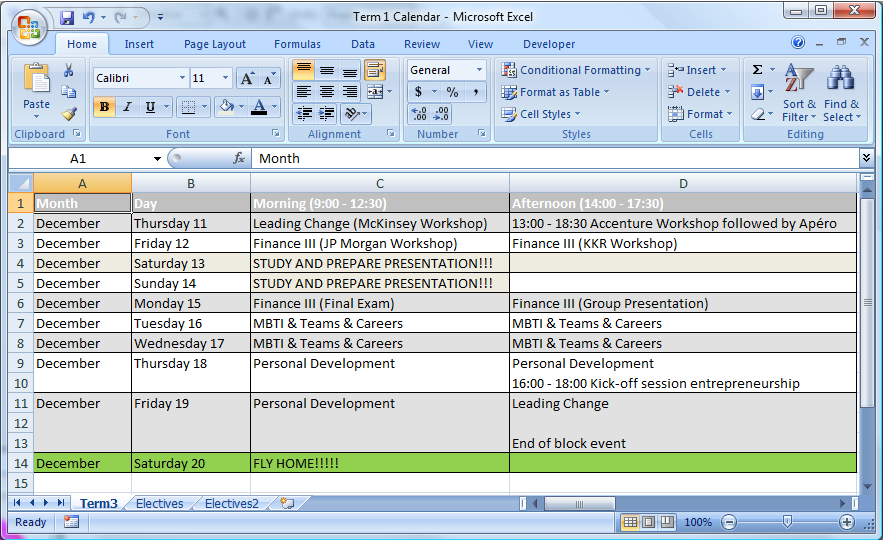Switch to the Electives2 sheet tab
This screenshot has height=540, width=883.
coord(231,503)
